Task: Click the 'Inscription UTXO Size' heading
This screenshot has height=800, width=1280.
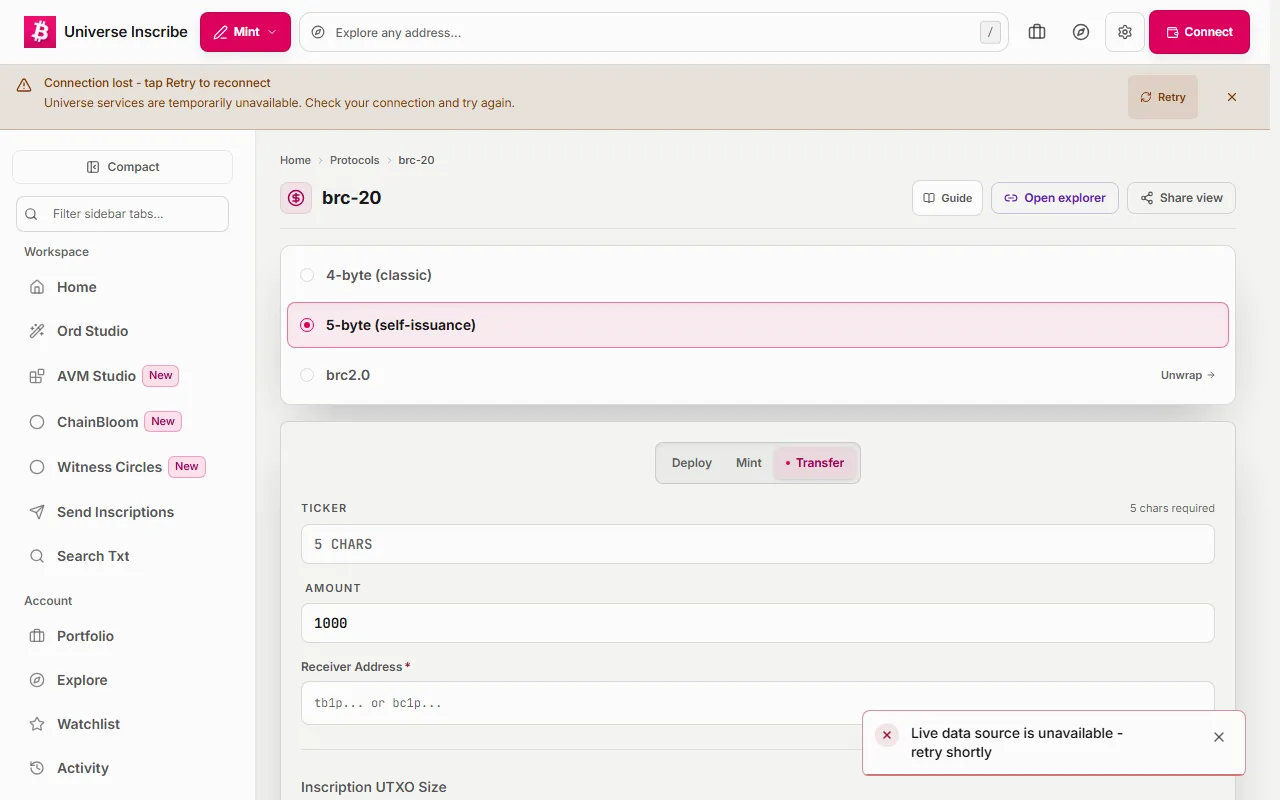Action: [374, 787]
